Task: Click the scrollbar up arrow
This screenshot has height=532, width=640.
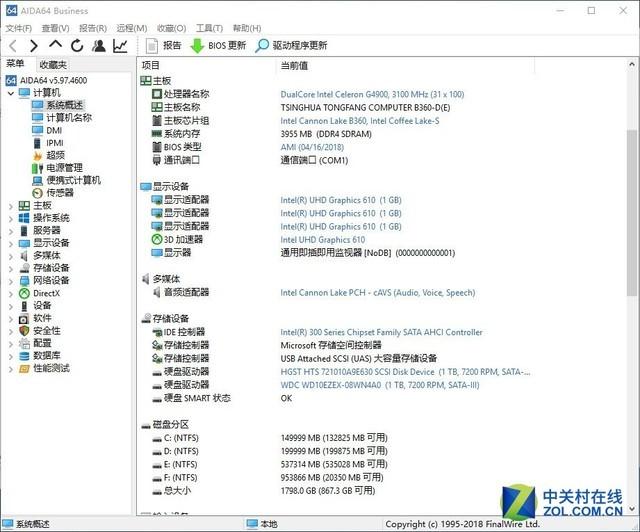Action: 632,65
